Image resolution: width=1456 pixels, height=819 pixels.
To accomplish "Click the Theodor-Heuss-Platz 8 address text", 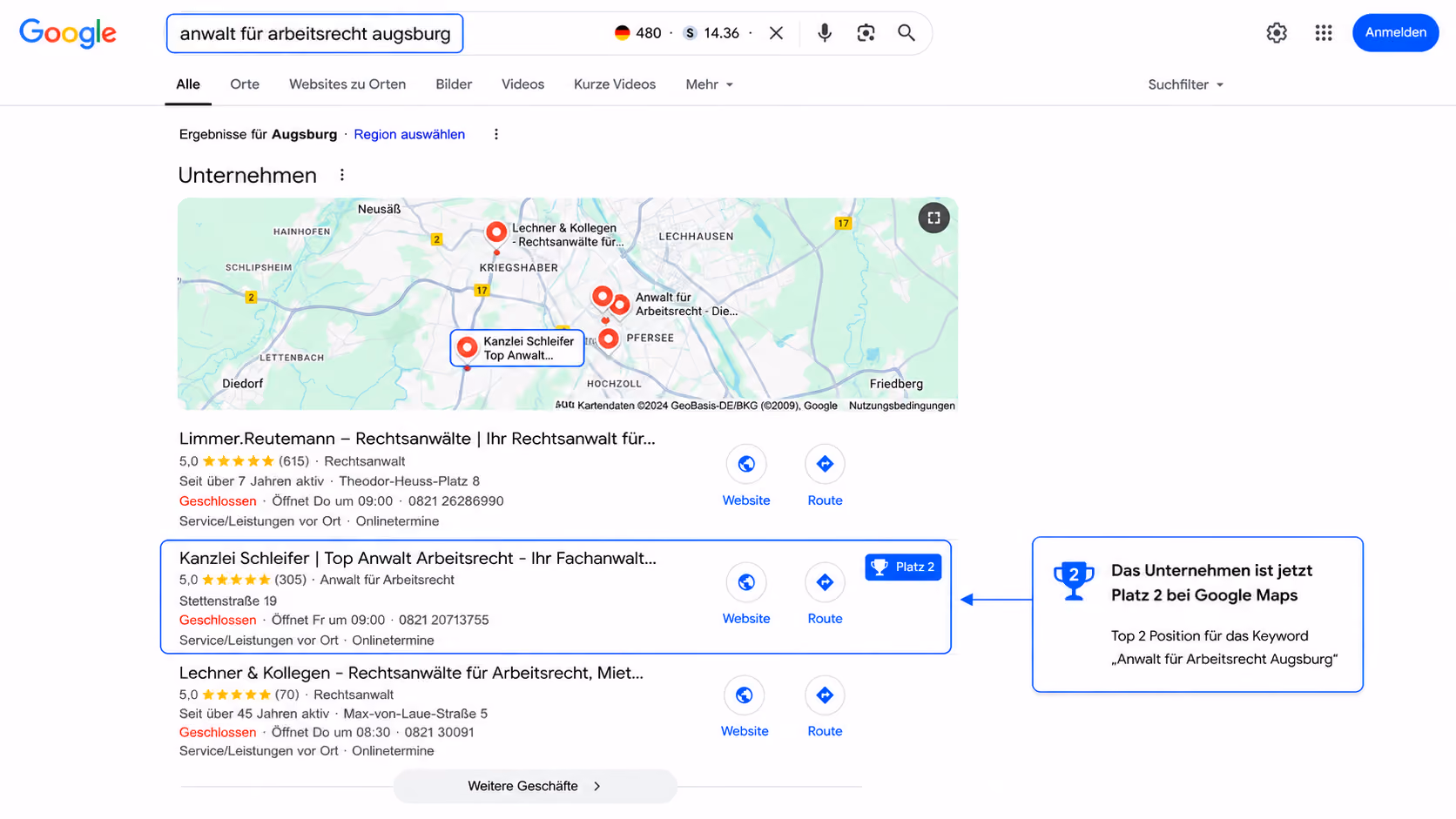I will click(x=409, y=481).
